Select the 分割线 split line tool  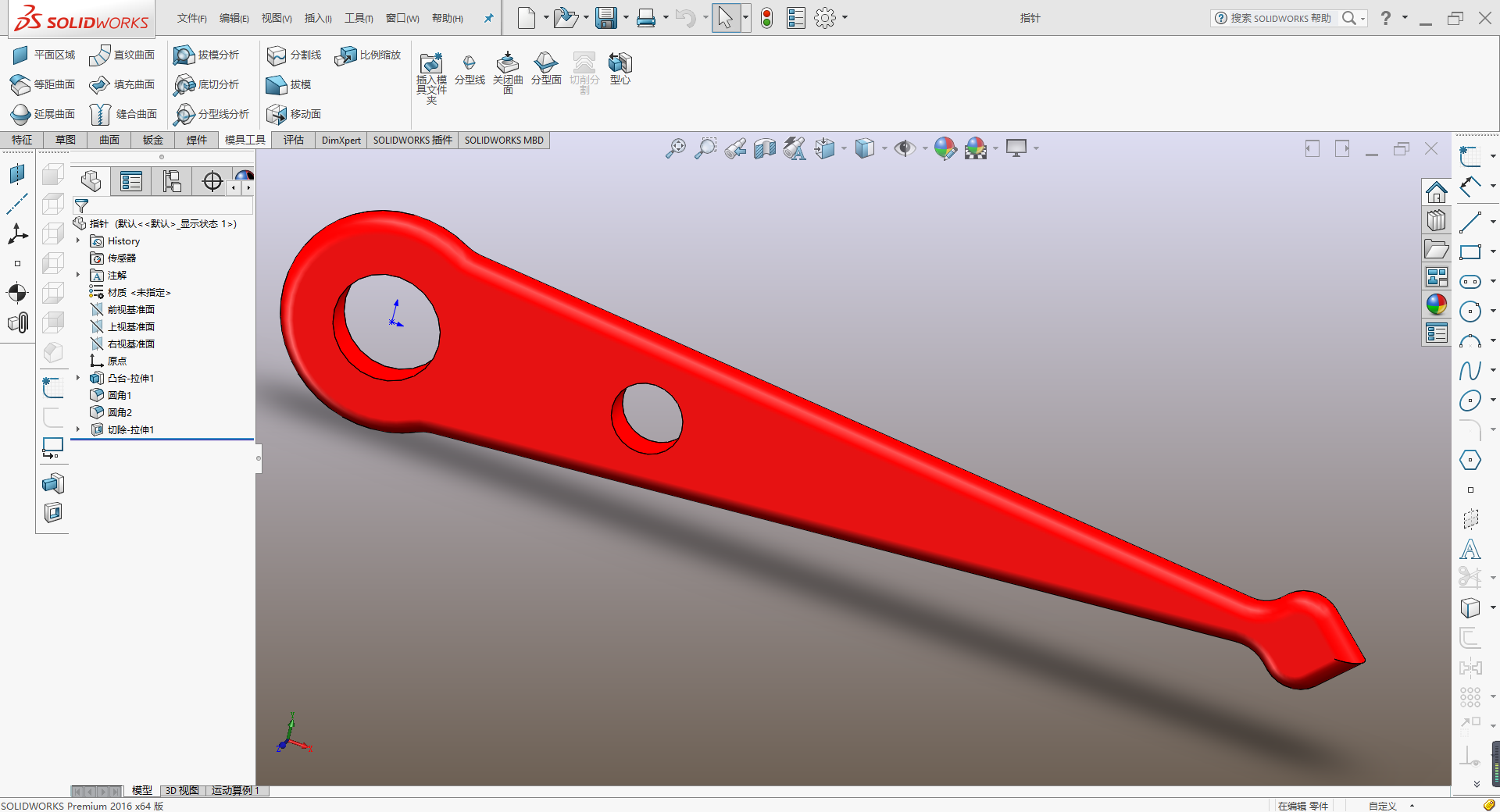(294, 55)
